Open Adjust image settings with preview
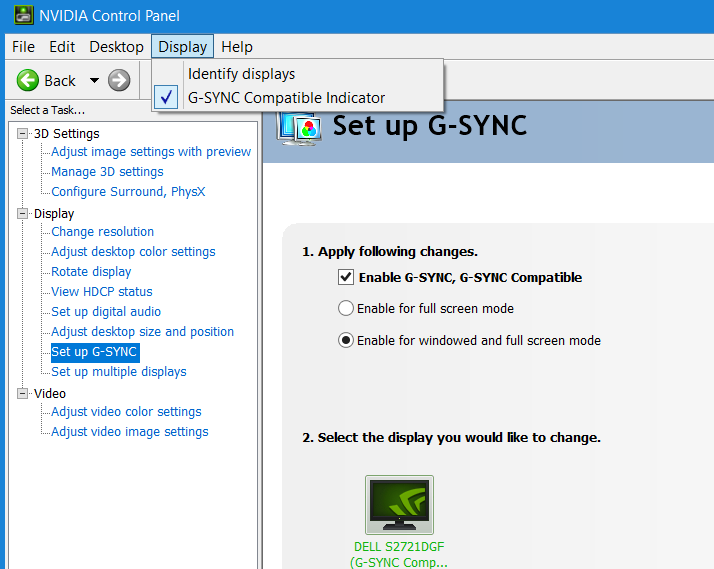This screenshot has width=714, height=569. pos(151,152)
